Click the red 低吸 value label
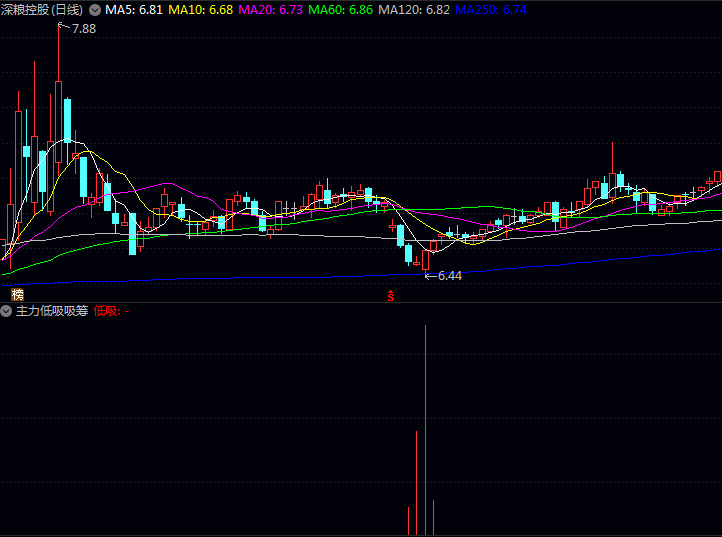Screen dimensions: 722x537 point(110,311)
